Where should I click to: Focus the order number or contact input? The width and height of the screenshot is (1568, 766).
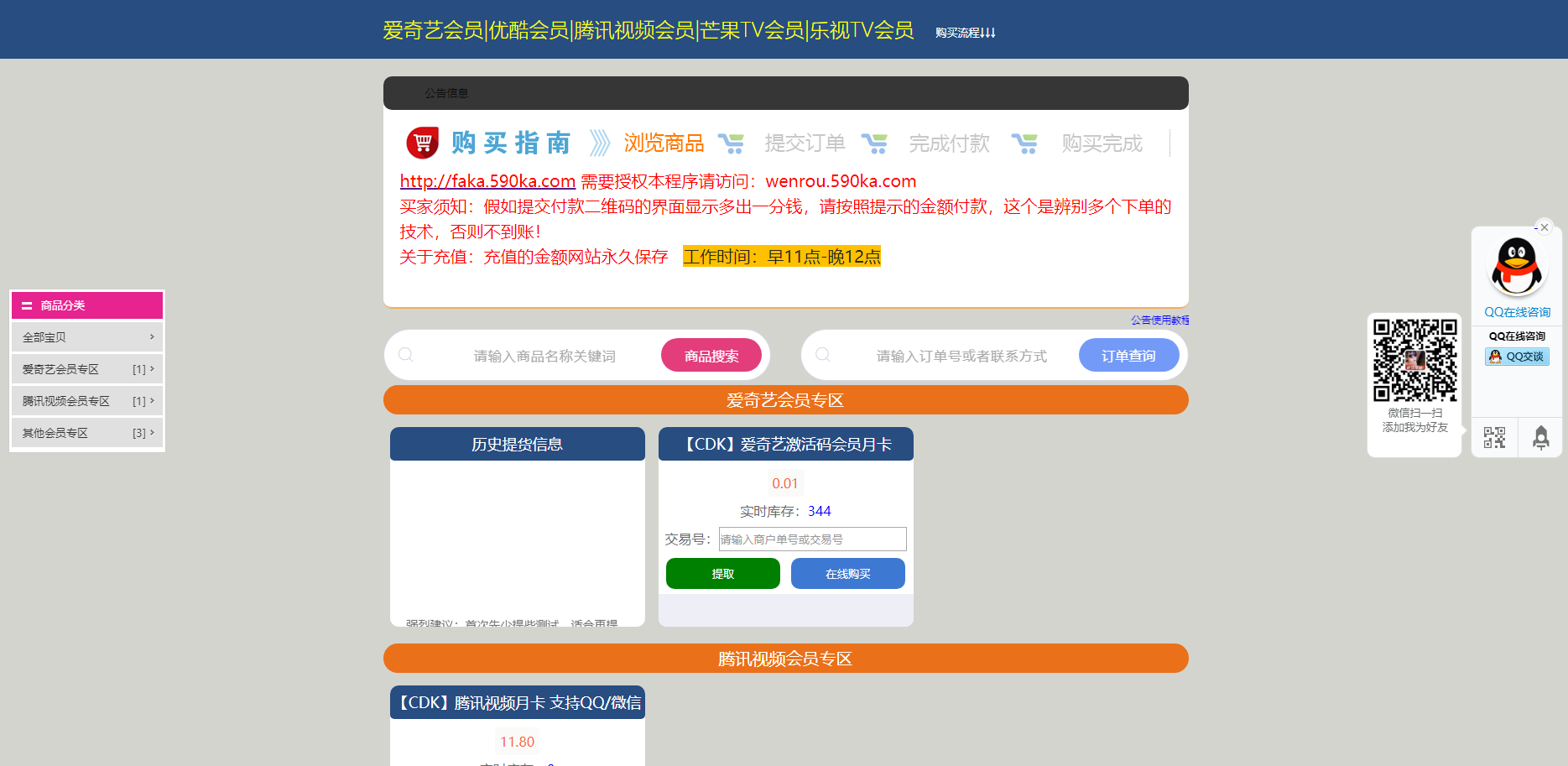[961, 356]
